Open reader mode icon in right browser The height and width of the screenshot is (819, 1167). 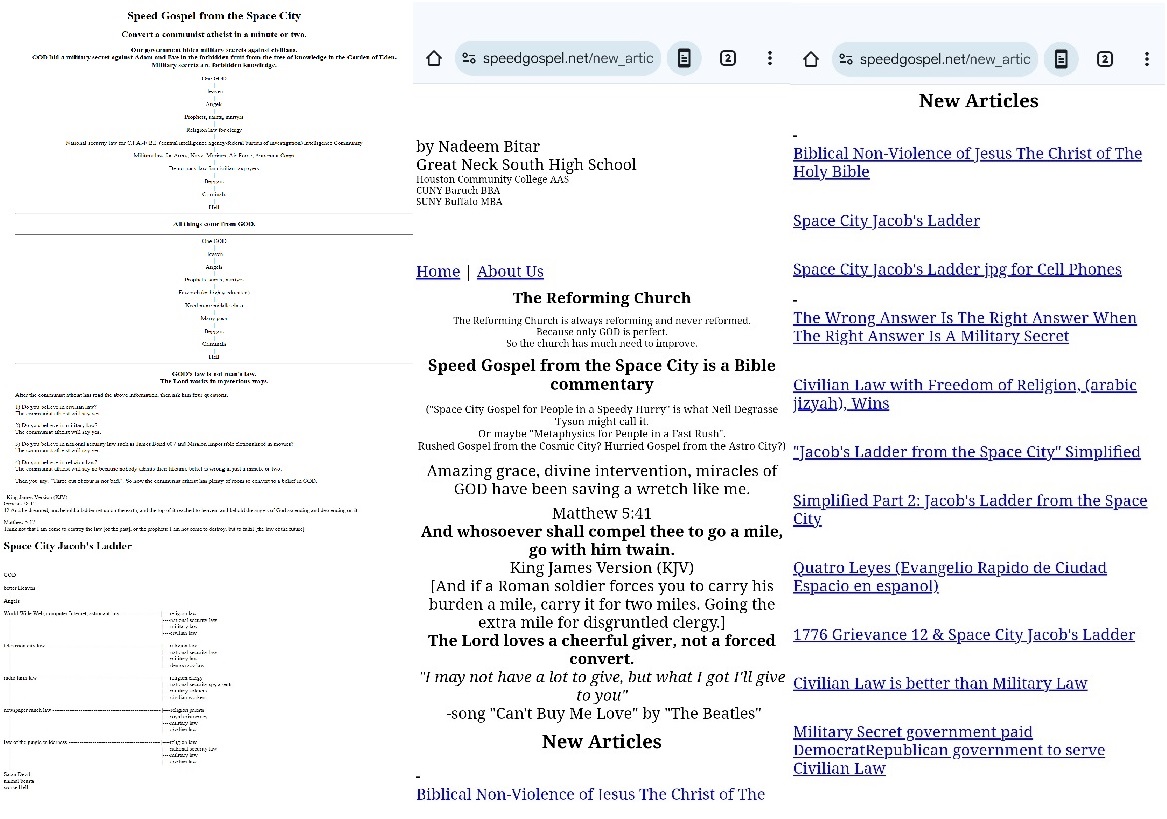1060,59
